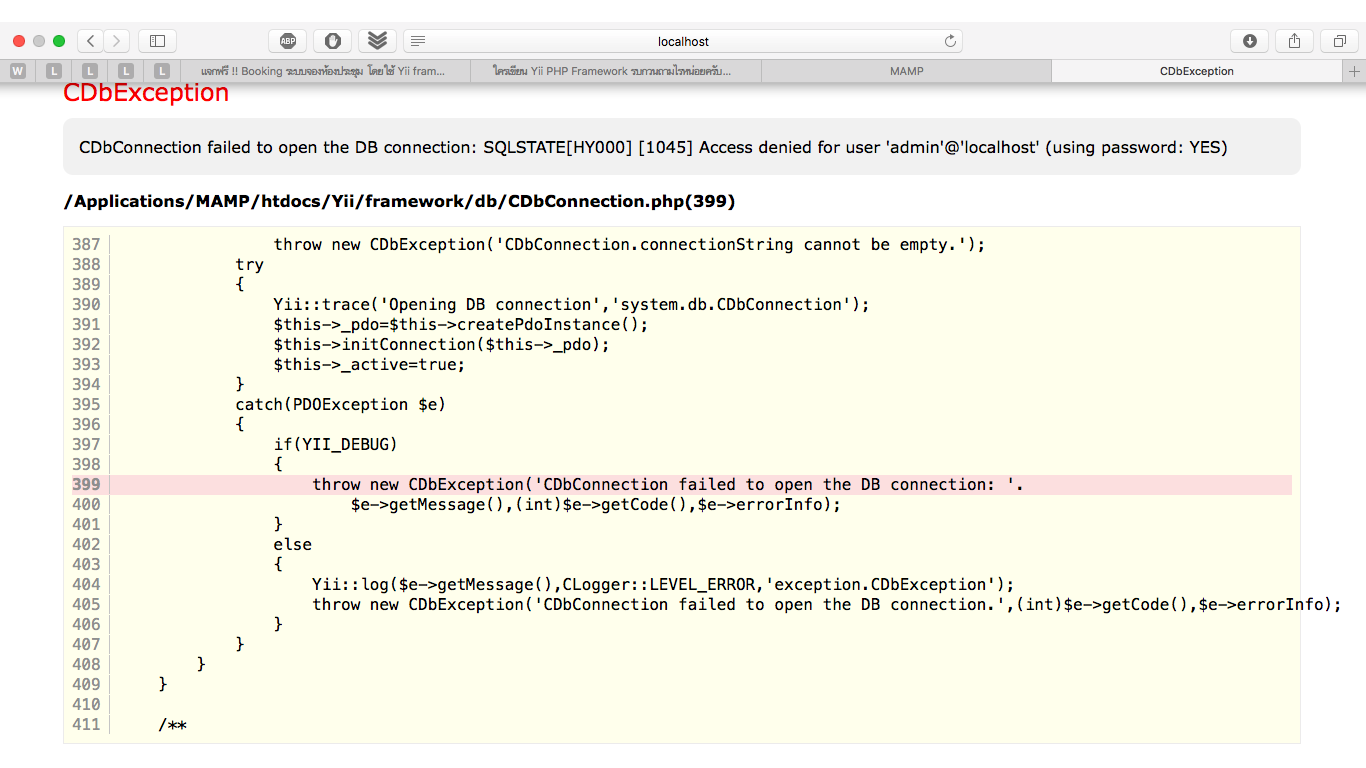Image resolution: width=1366 pixels, height=768 pixels.
Task: Switch to the MAMP tab
Action: click(x=906, y=71)
